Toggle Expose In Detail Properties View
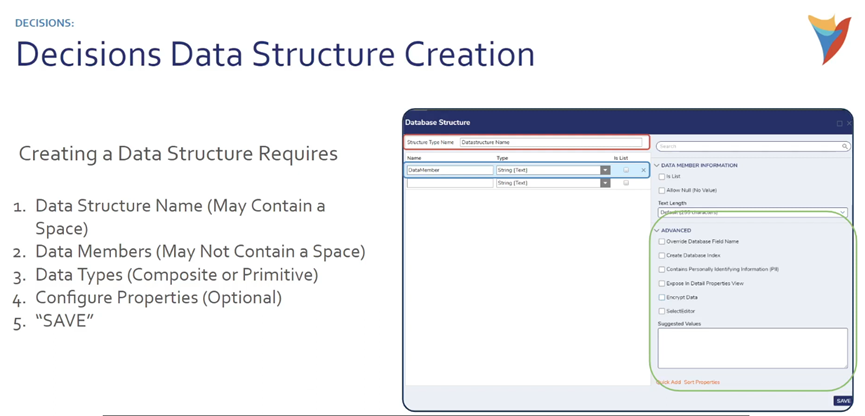Image resolution: width=865 pixels, height=416 pixels. [x=662, y=284]
